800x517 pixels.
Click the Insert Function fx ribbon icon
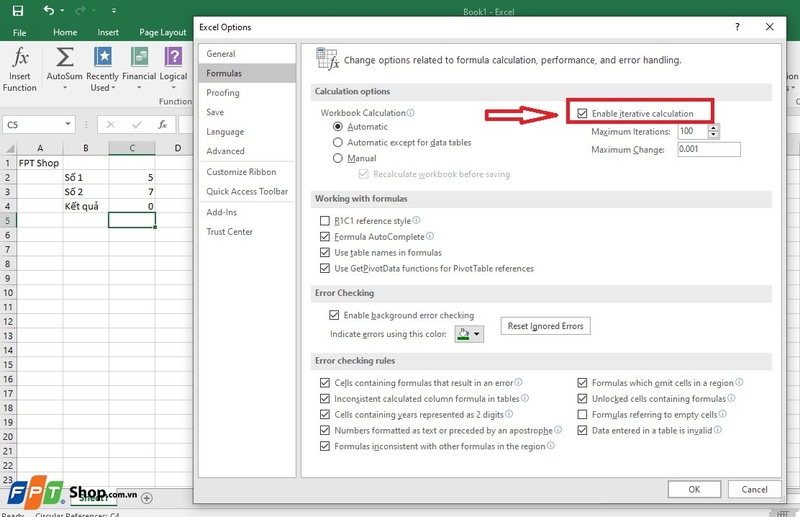coord(20,57)
